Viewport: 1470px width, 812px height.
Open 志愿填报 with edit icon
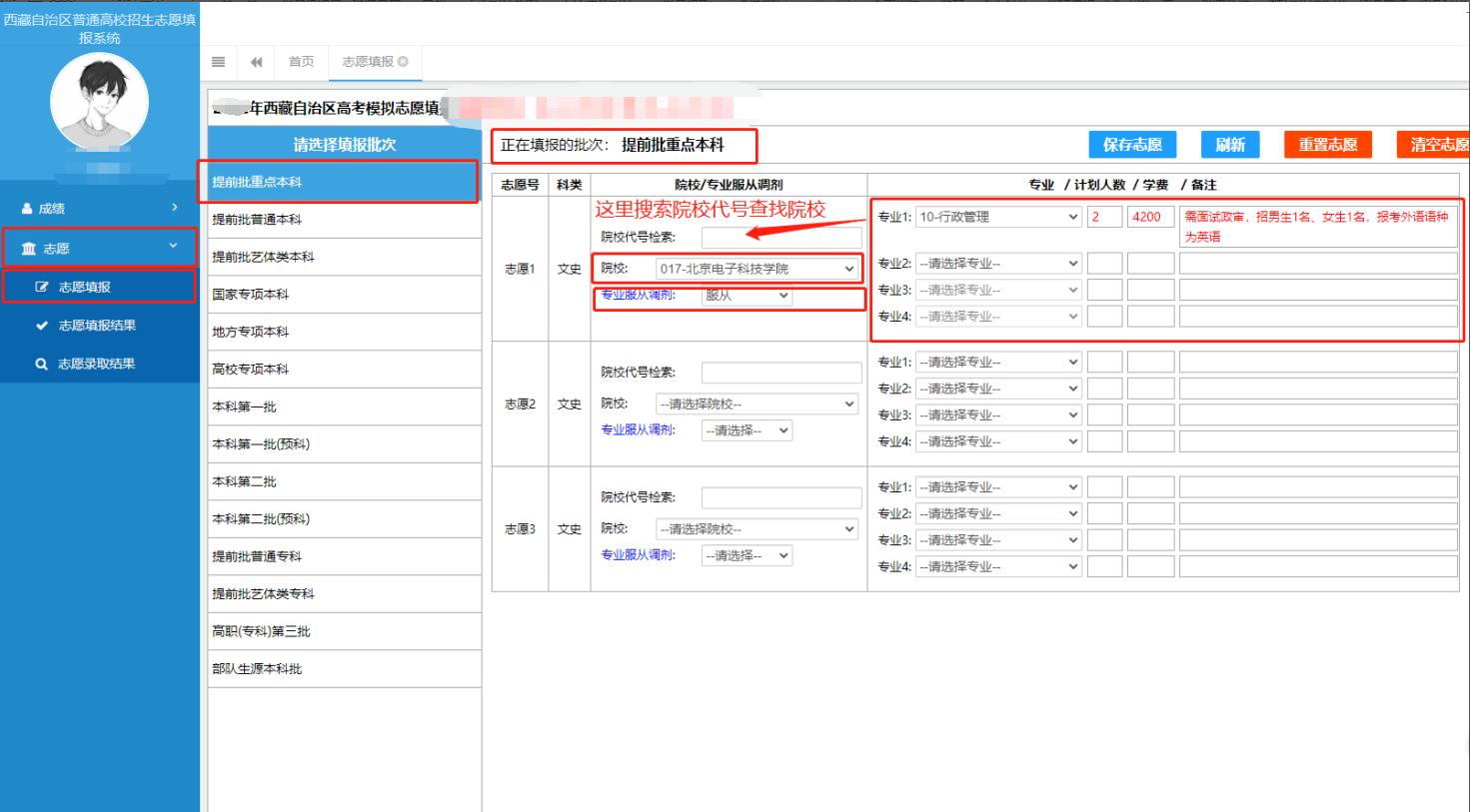pos(99,287)
